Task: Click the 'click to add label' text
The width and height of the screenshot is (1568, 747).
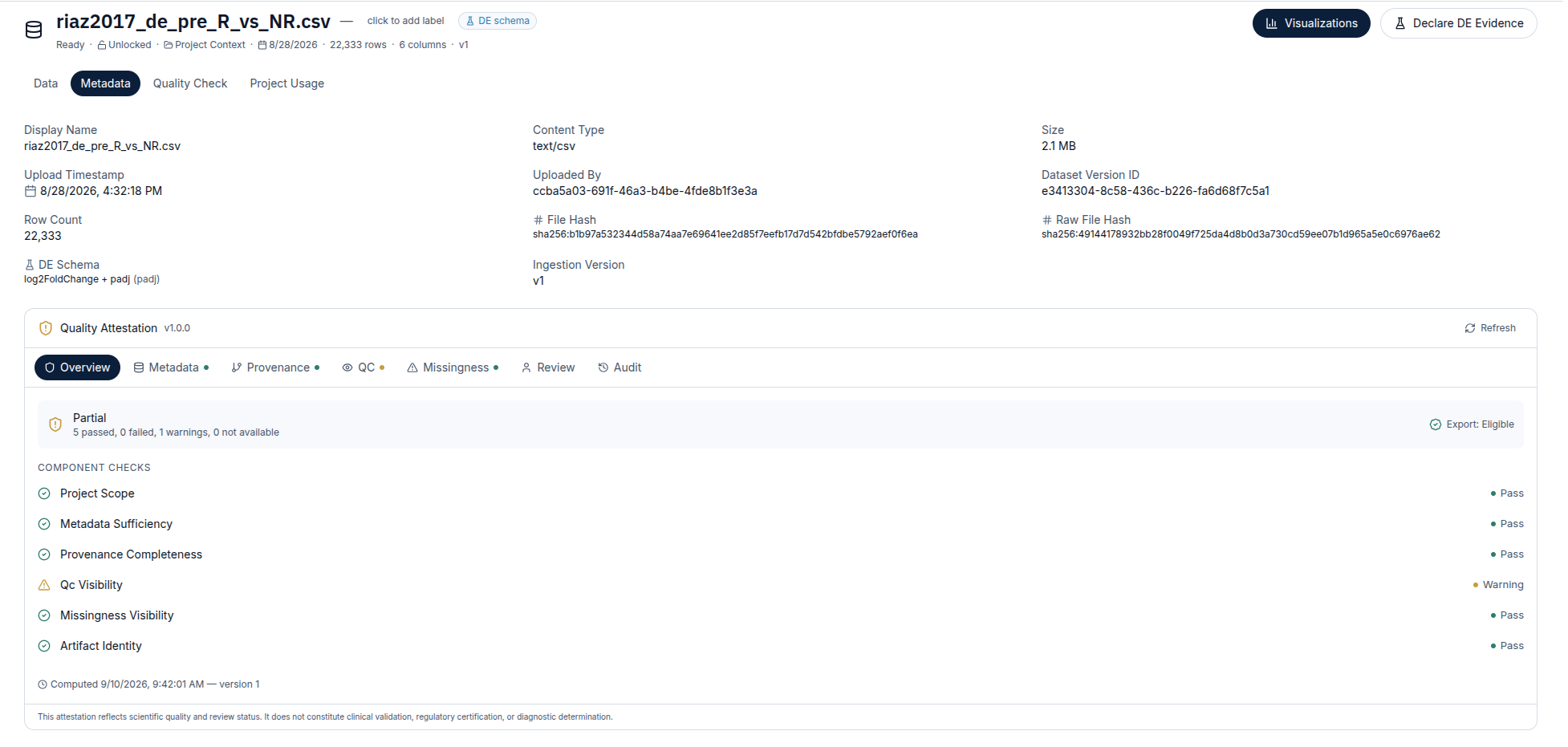Action: point(405,21)
